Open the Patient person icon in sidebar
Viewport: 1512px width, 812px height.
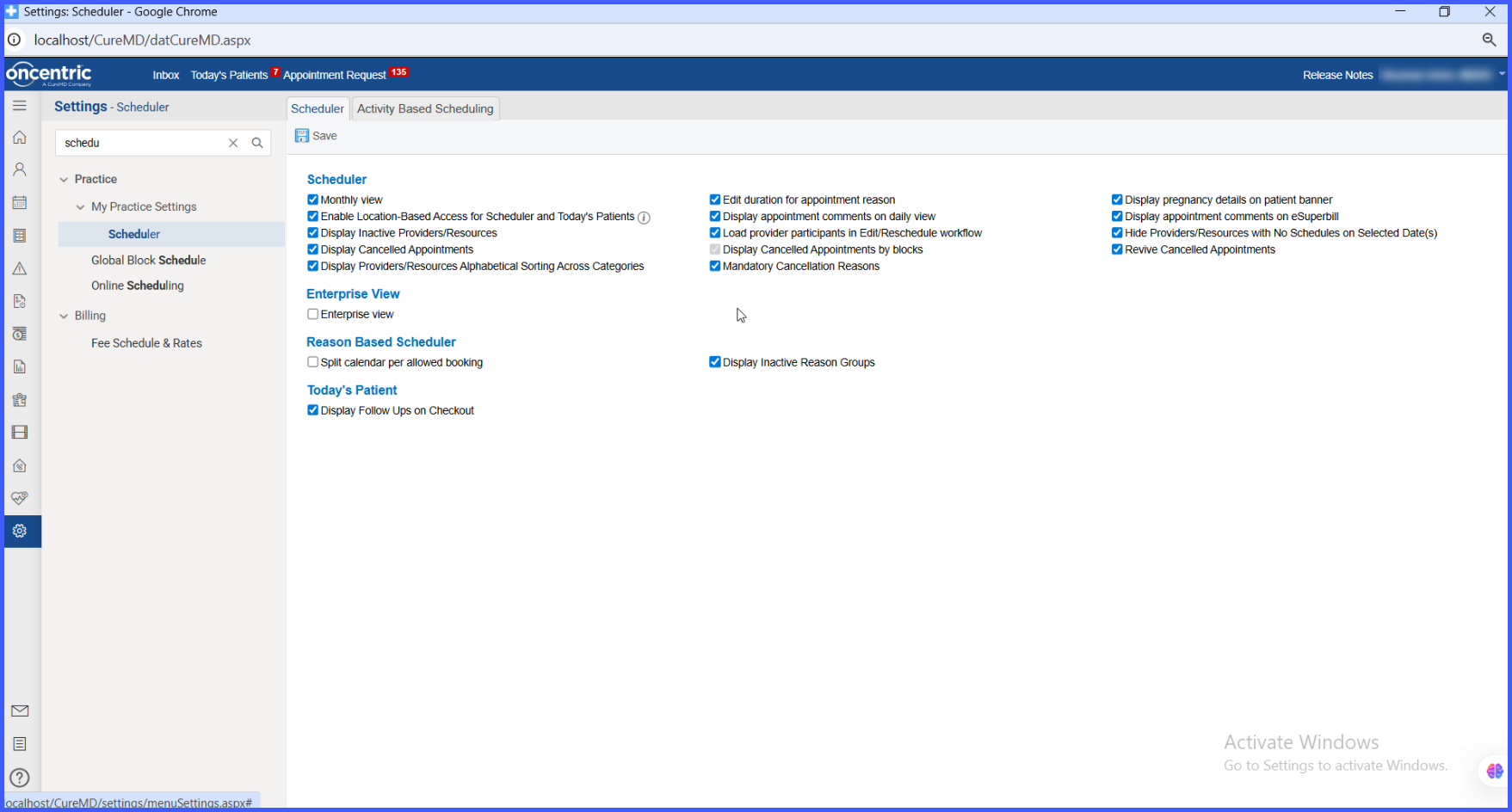(20, 170)
